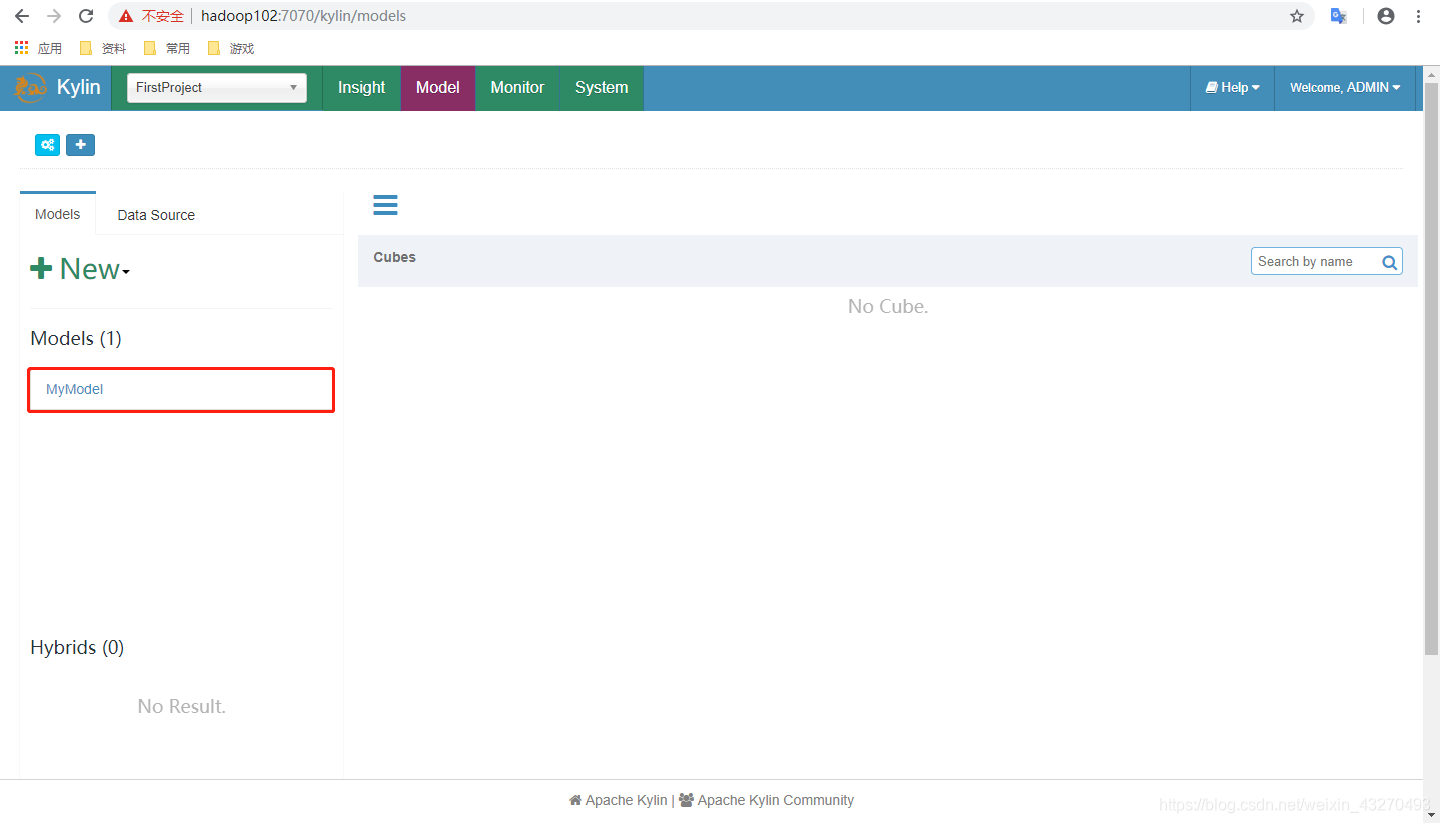Open the project management gears icon
This screenshot has width=1440, height=823.
(x=47, y=145)
